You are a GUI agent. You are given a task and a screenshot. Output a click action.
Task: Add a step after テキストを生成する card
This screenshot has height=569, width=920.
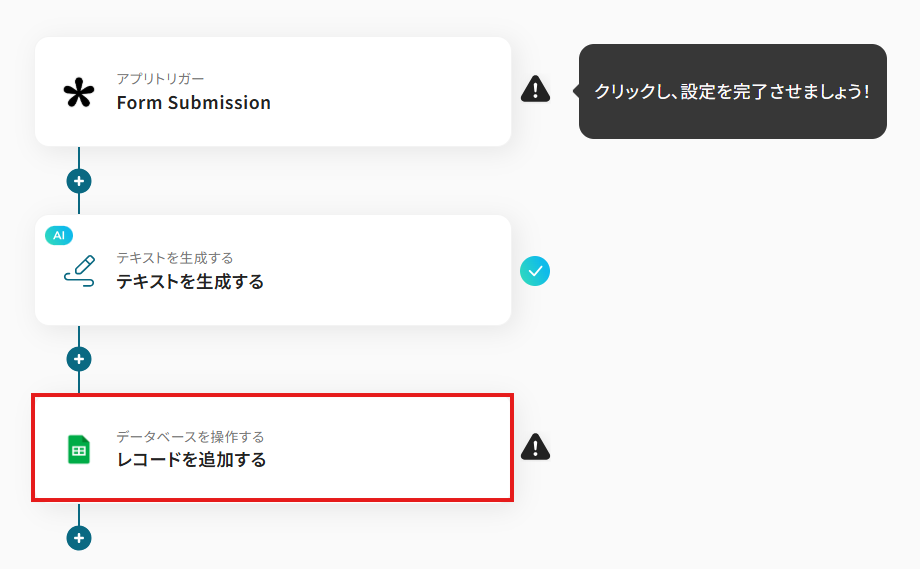79,359
